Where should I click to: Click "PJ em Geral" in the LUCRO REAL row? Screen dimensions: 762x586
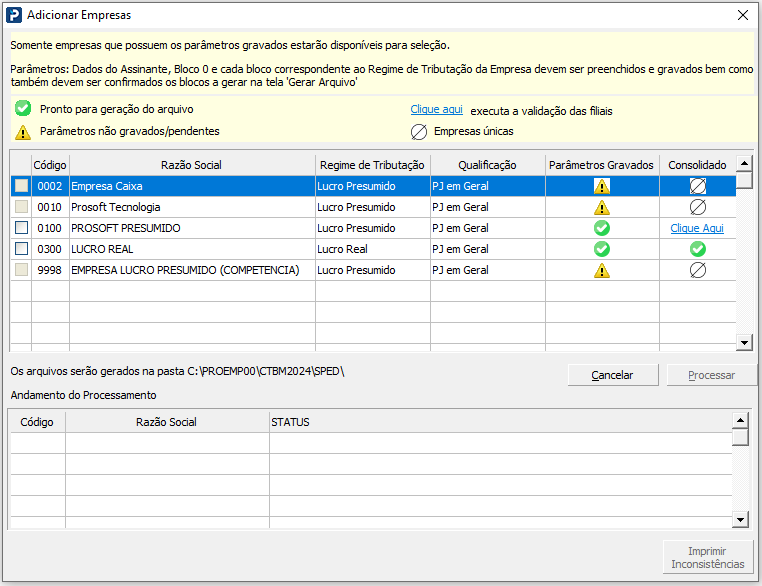coord(487,249)
